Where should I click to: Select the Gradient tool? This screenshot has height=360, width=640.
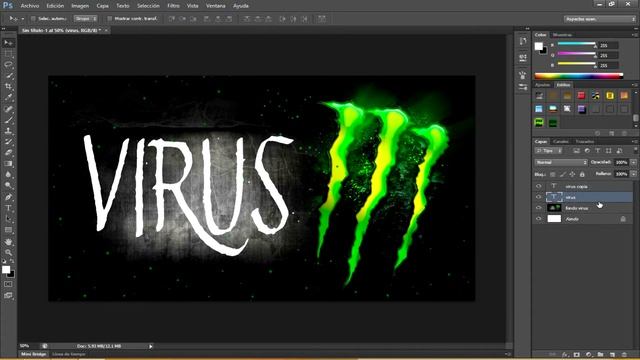point(8,164)
